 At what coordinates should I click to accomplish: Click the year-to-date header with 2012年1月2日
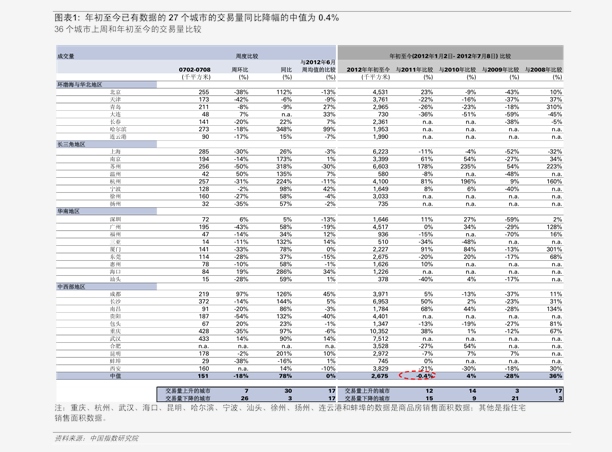click(450, 56)
